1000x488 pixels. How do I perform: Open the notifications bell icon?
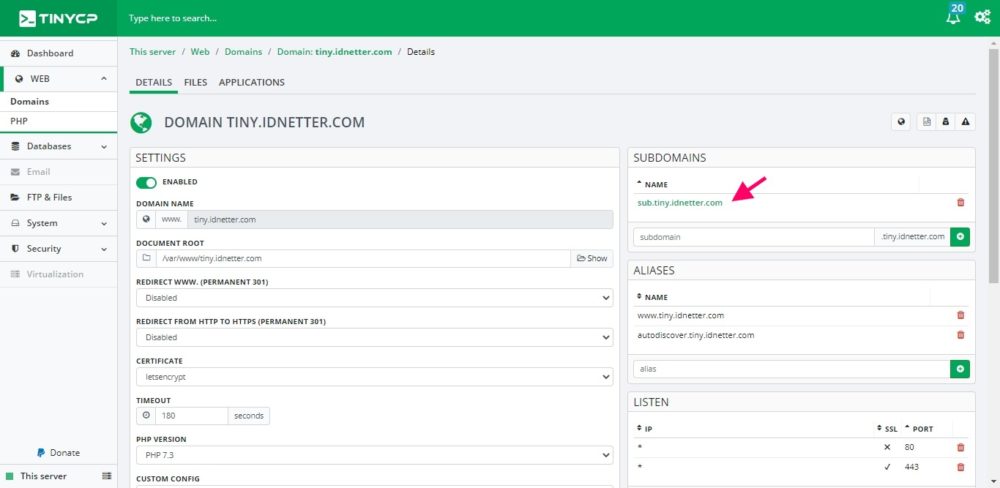click(953, 17)
